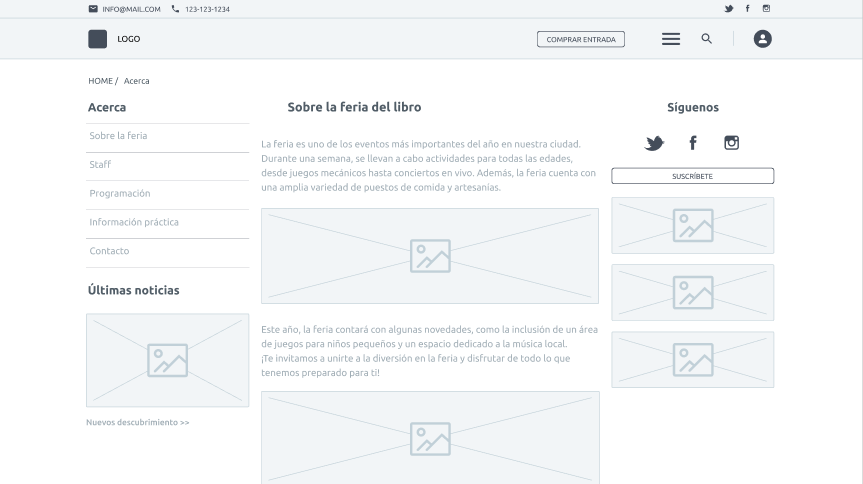Open Instagram icon in top bar
This screenshot has width=863, height=484.
[x=766, y=8]
